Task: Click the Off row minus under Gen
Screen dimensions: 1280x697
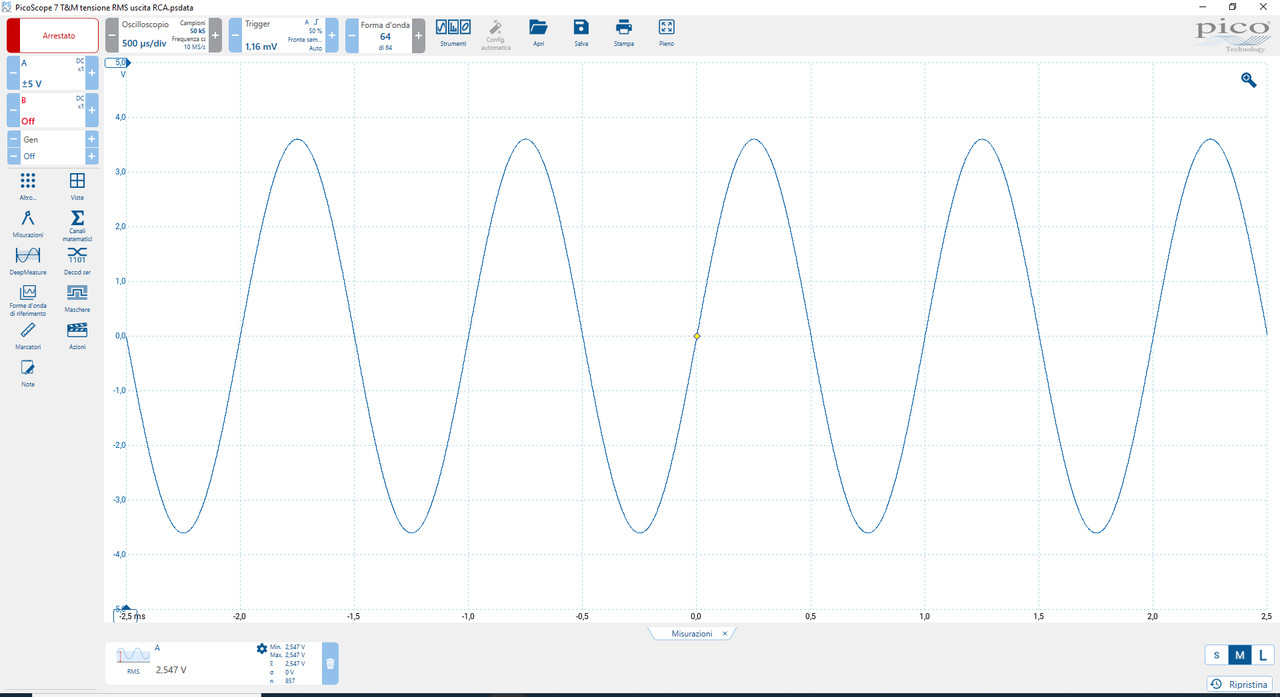Action: tap(13, 156)
